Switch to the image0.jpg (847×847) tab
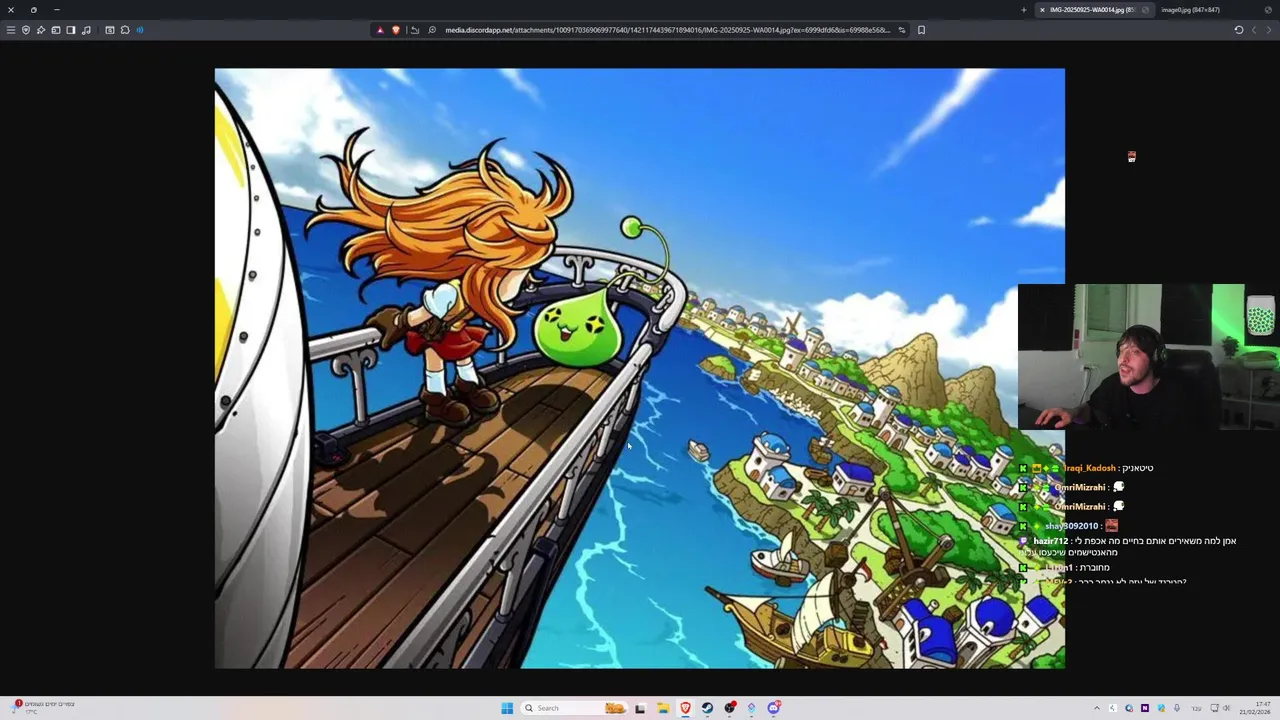Image resolution: width=1280 pixels, height=720 pixels. pyautogui.click(x=1190, y=10)
